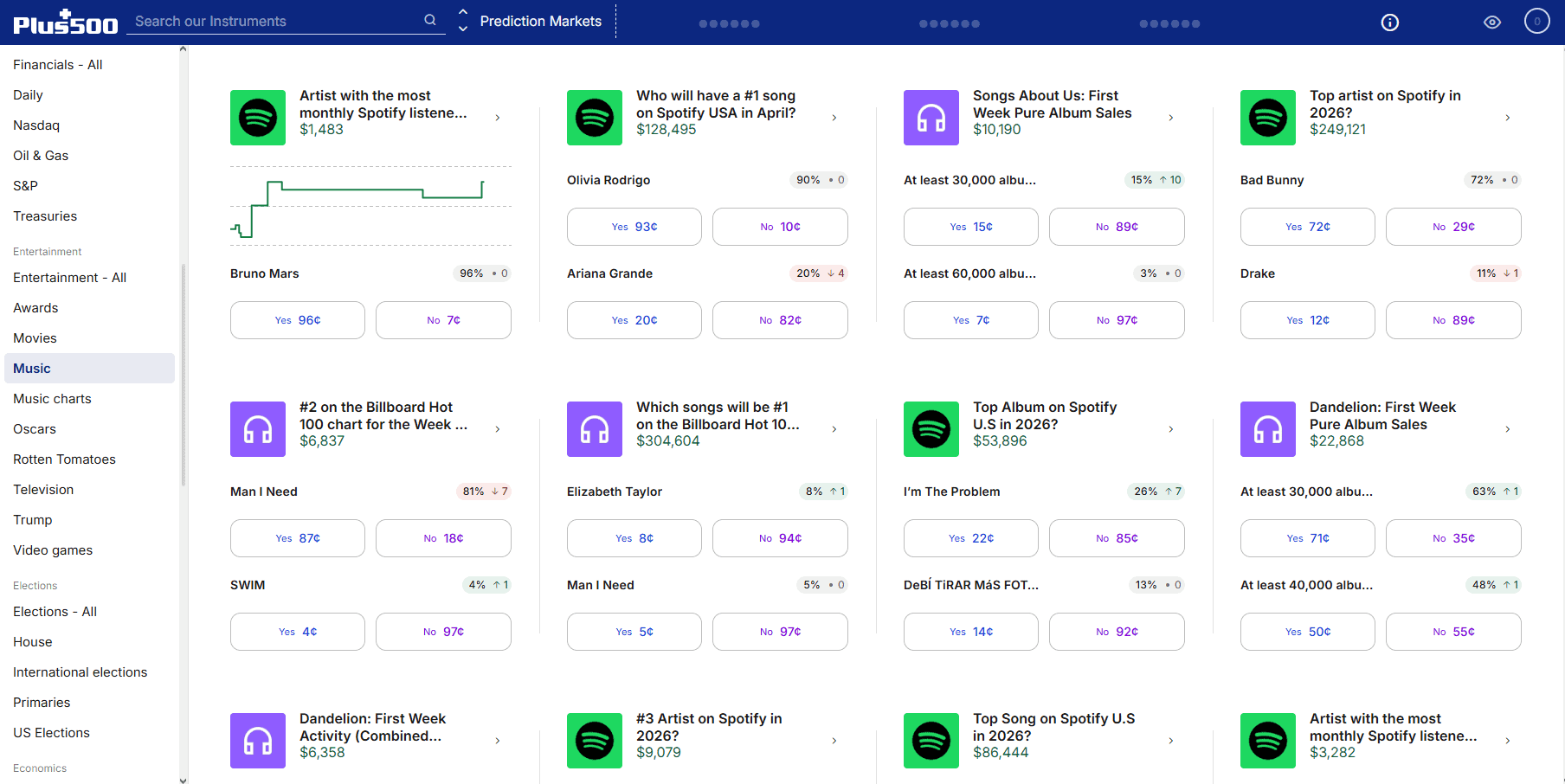Buy Yes 4¢ on SWIM
This screenshot has height=784, width=1565.
pyautogui.click(x=298, y=632)
